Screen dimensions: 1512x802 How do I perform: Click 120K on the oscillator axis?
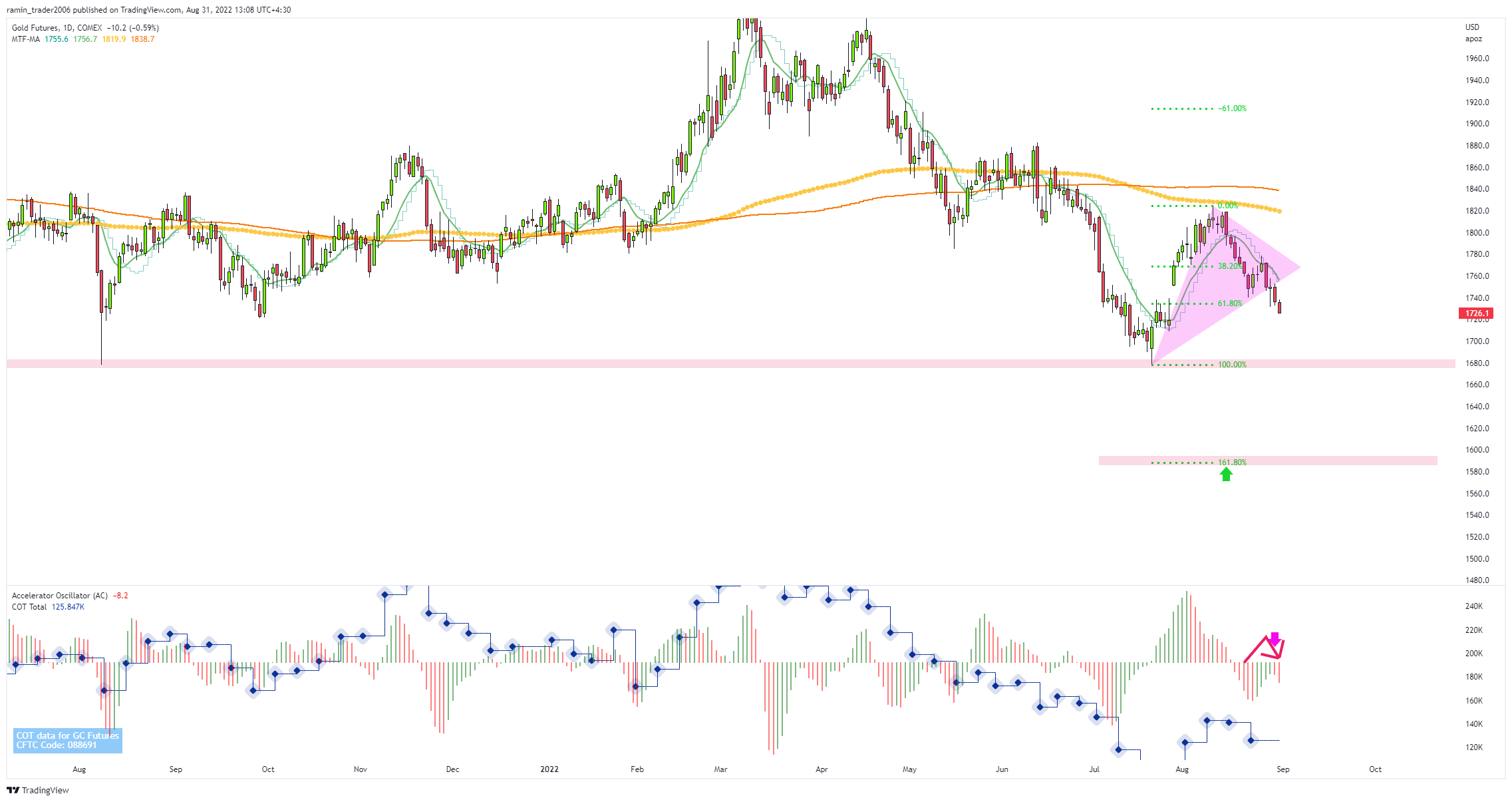1474,747
